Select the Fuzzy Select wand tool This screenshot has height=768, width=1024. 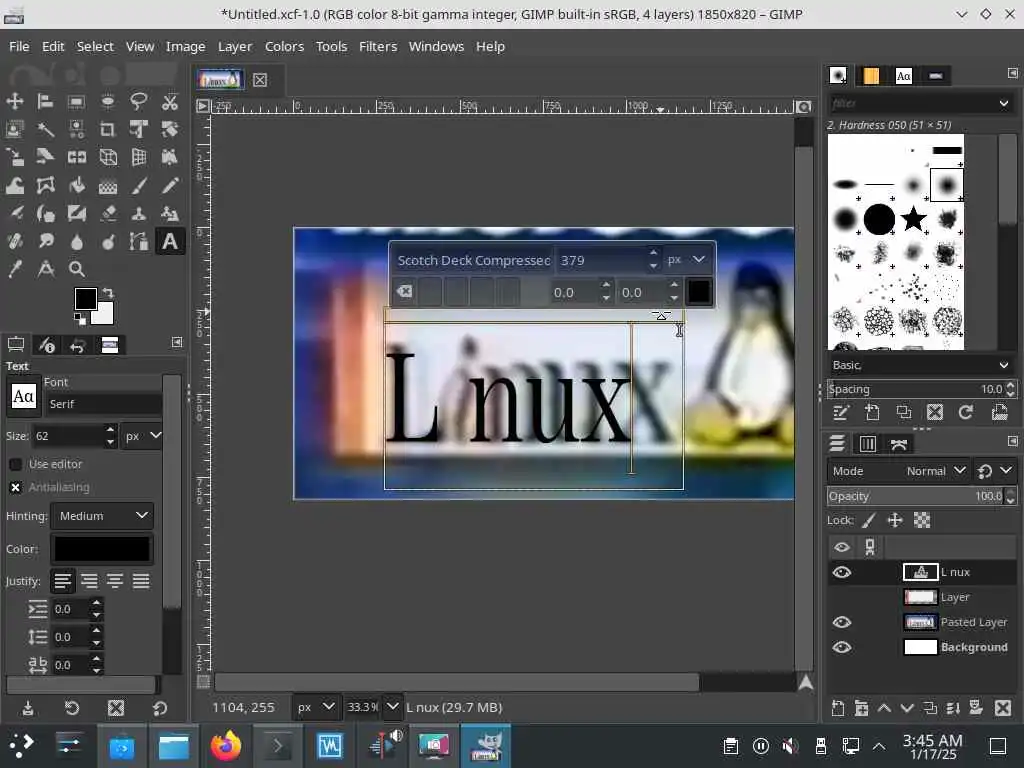pos(45,129)
